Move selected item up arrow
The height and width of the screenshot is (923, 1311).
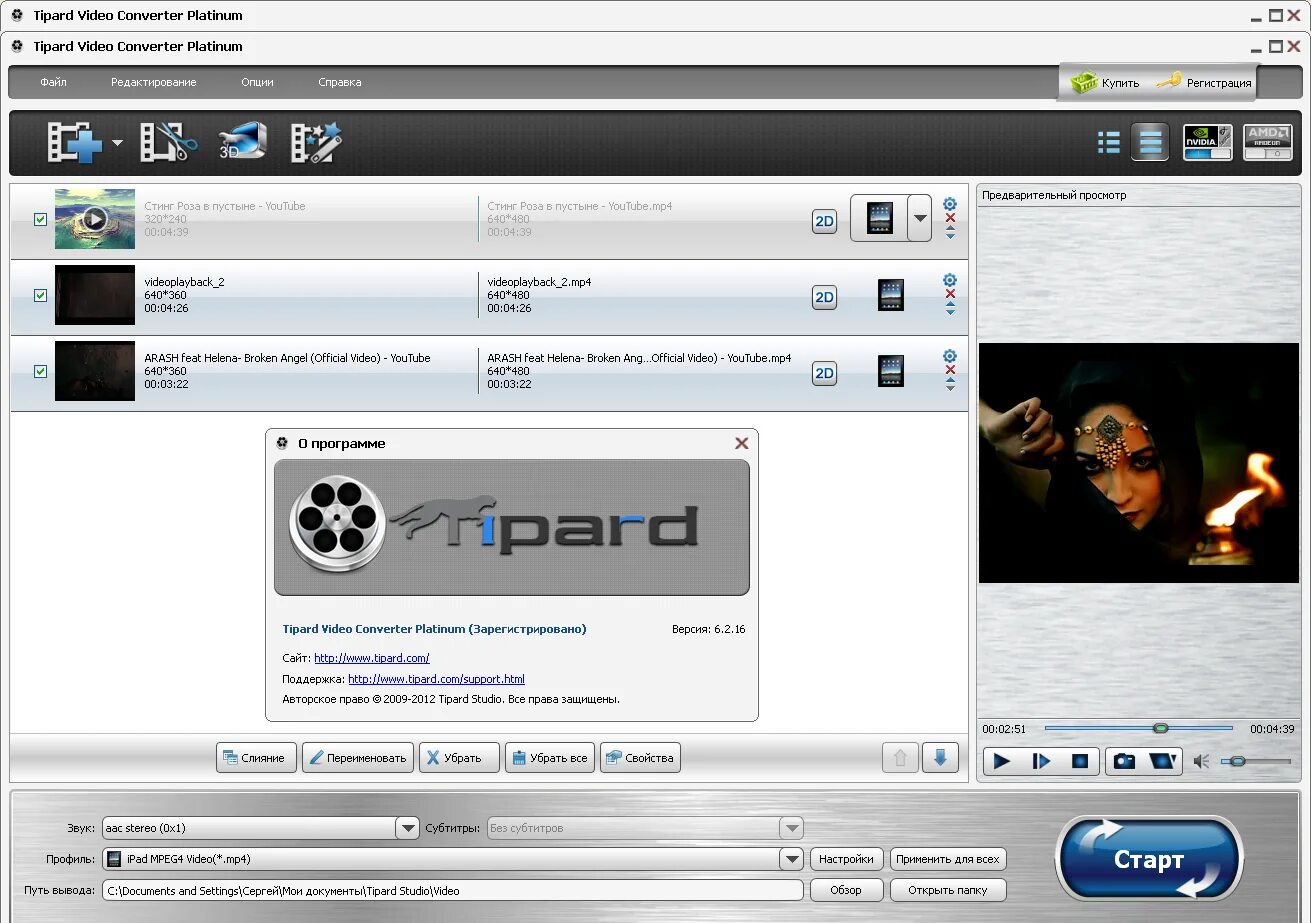point(900,758)
